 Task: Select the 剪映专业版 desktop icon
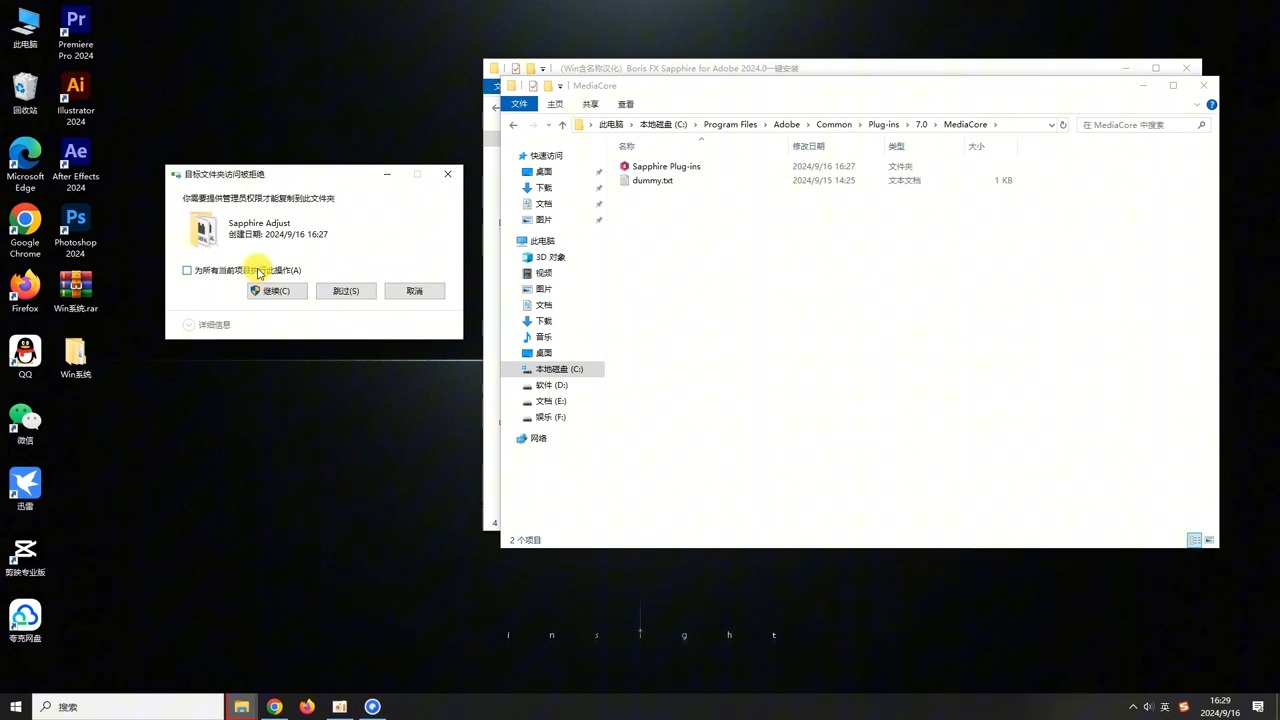tap(25, 556)
